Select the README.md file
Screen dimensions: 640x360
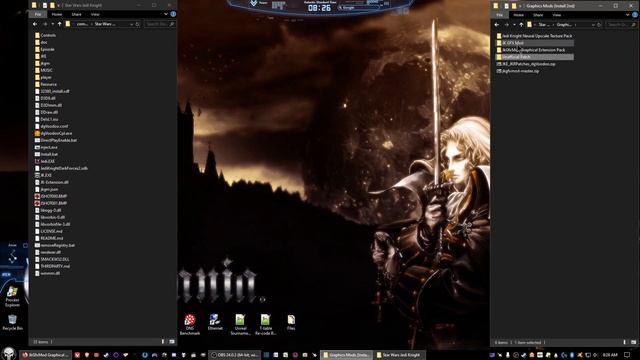49,238
